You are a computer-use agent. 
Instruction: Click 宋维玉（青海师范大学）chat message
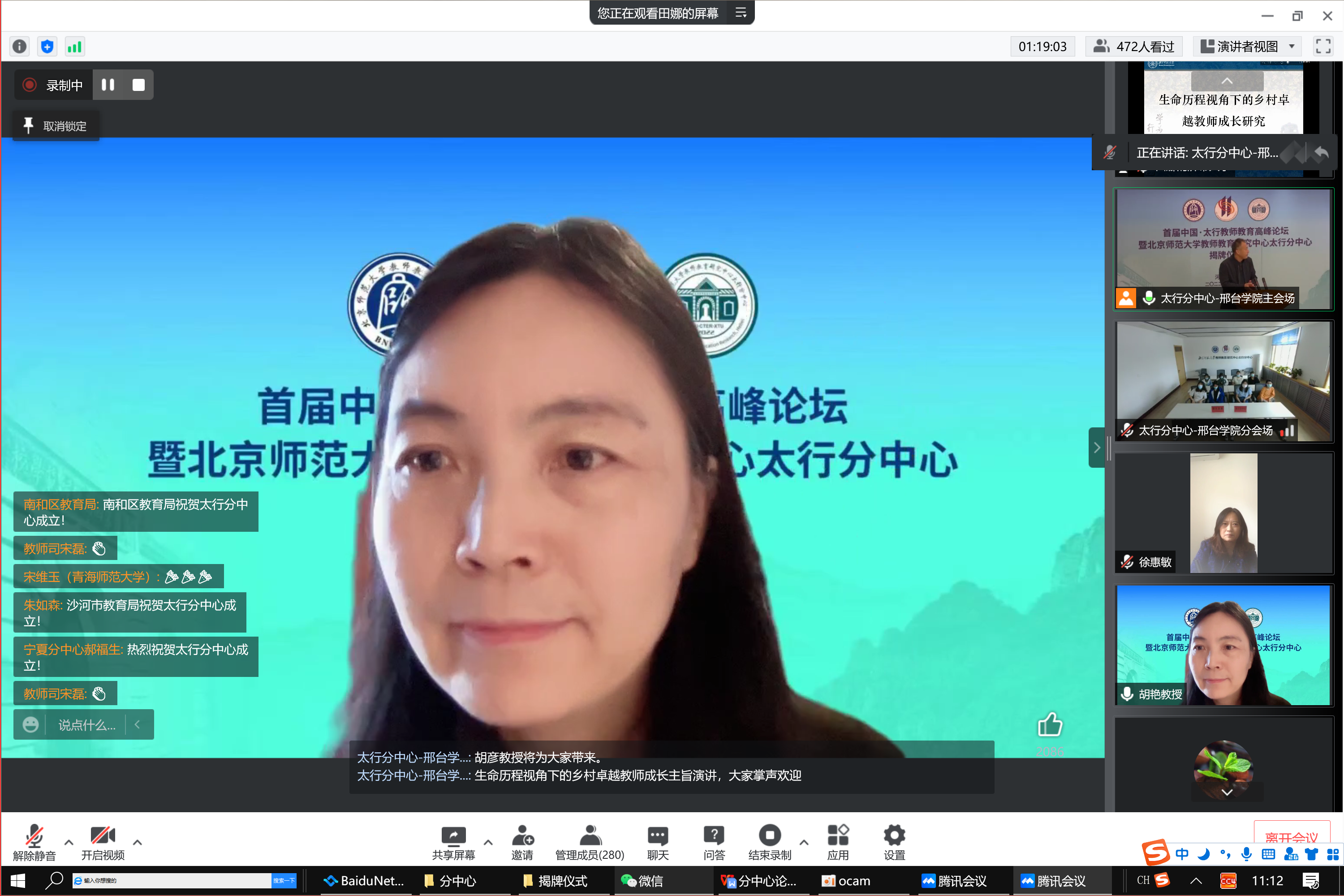point(118,577)
